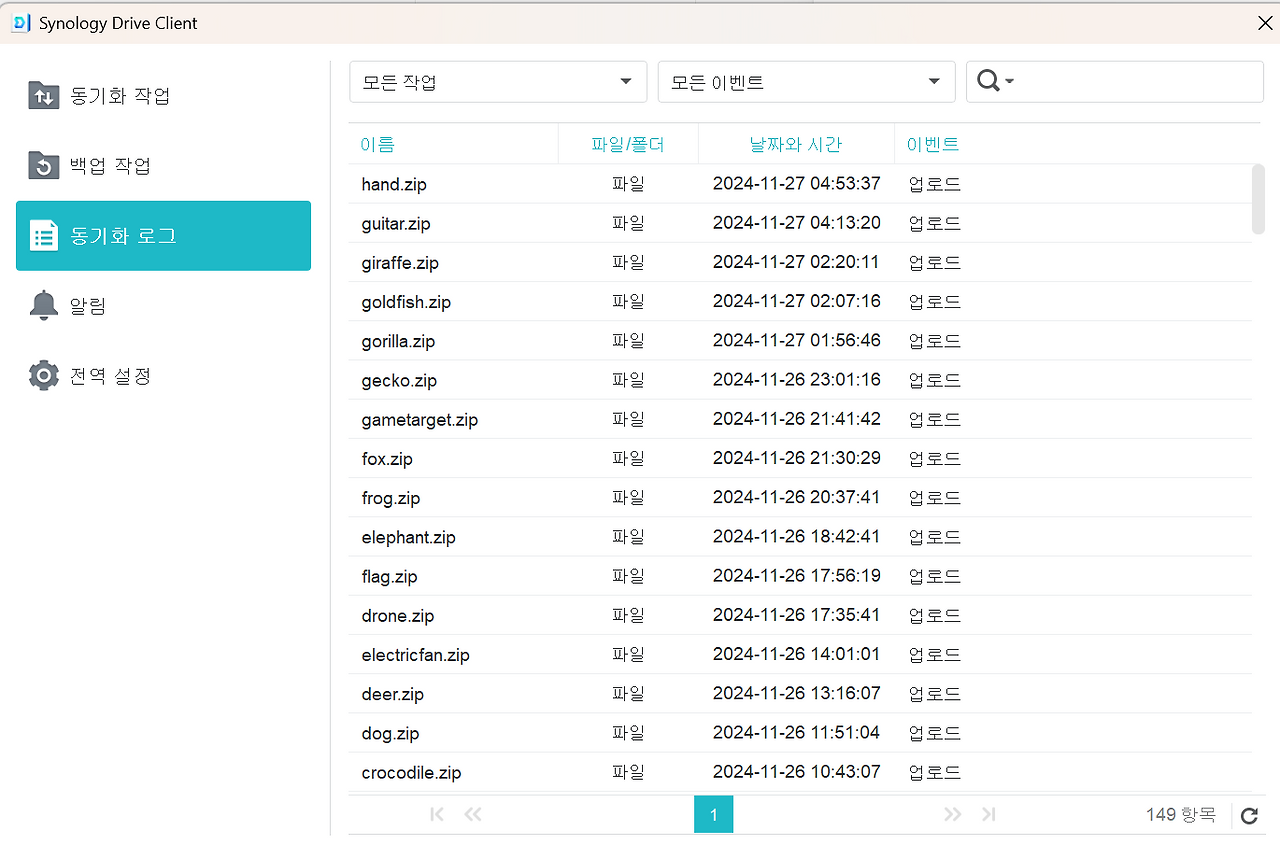Click the search magnifier icon
Screen dimensions: 1280x845
988,81
